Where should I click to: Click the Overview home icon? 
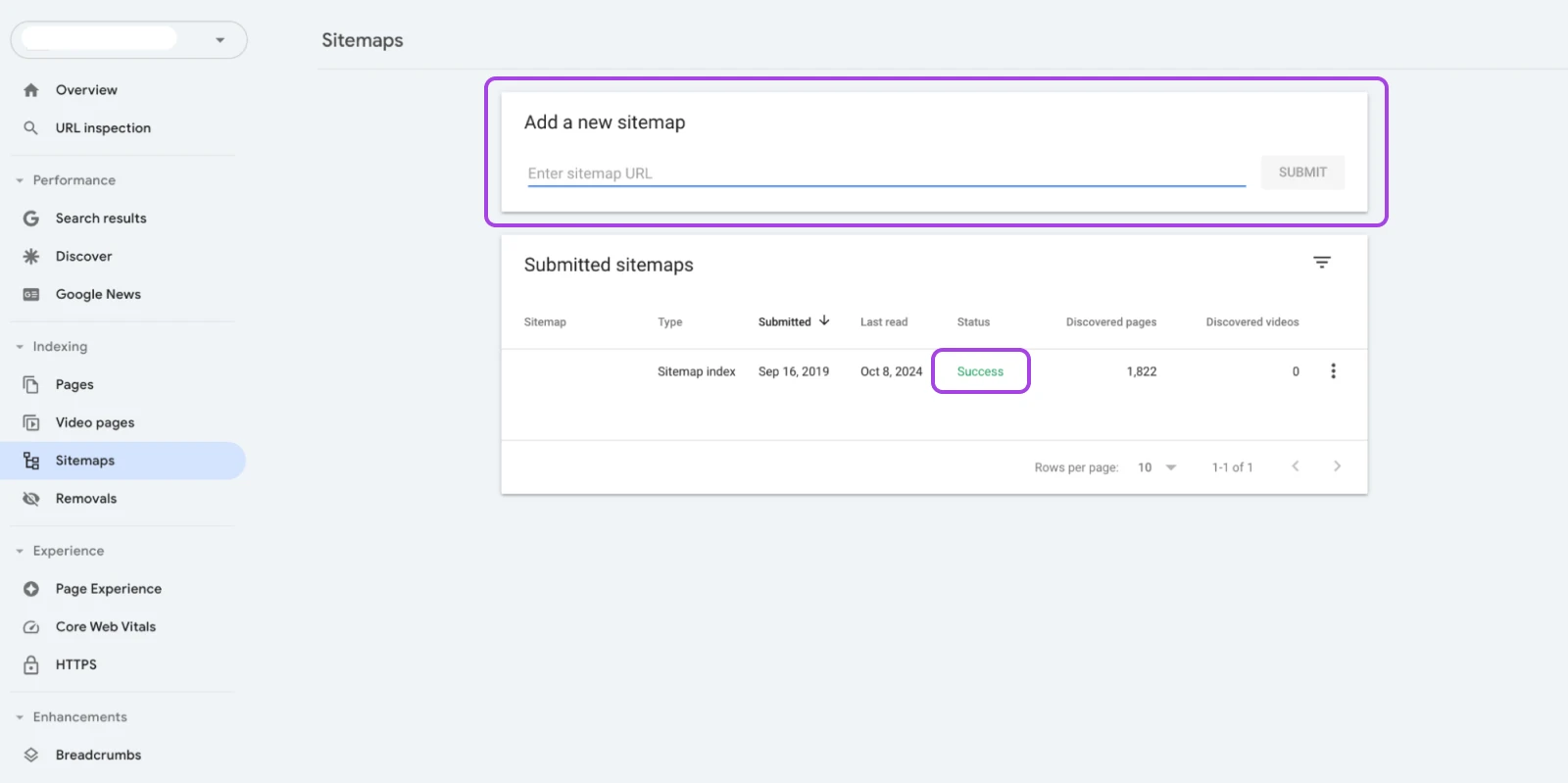[x=31, y=90]
